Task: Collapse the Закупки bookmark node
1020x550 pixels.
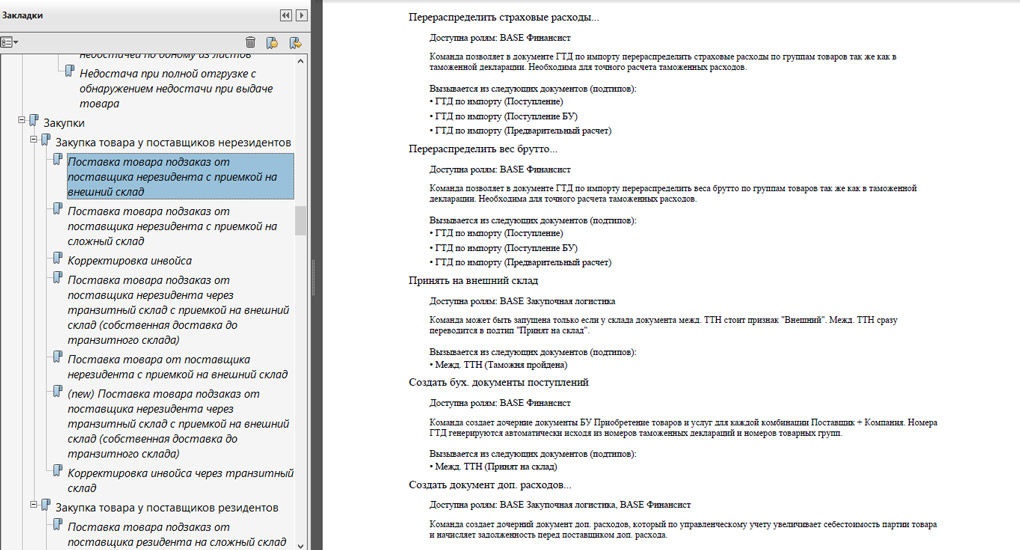Action: pos(21,120)
